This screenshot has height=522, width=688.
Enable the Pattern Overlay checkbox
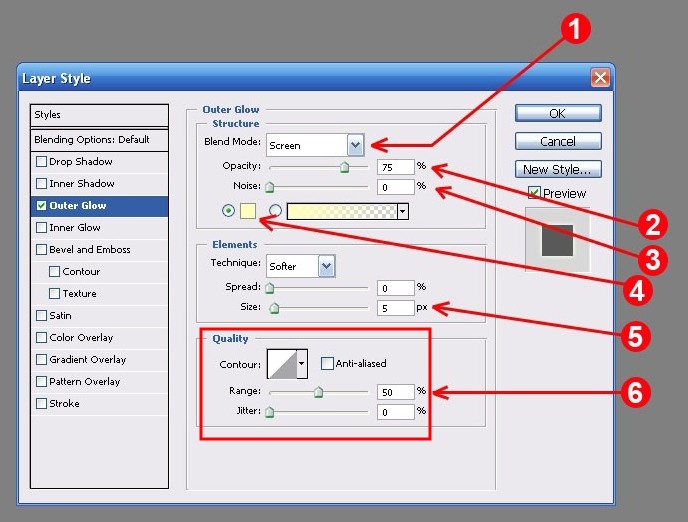click(41, 381)
